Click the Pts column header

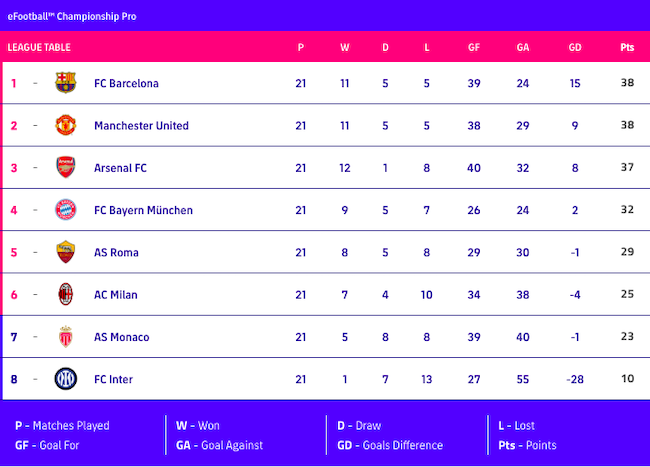627,47
